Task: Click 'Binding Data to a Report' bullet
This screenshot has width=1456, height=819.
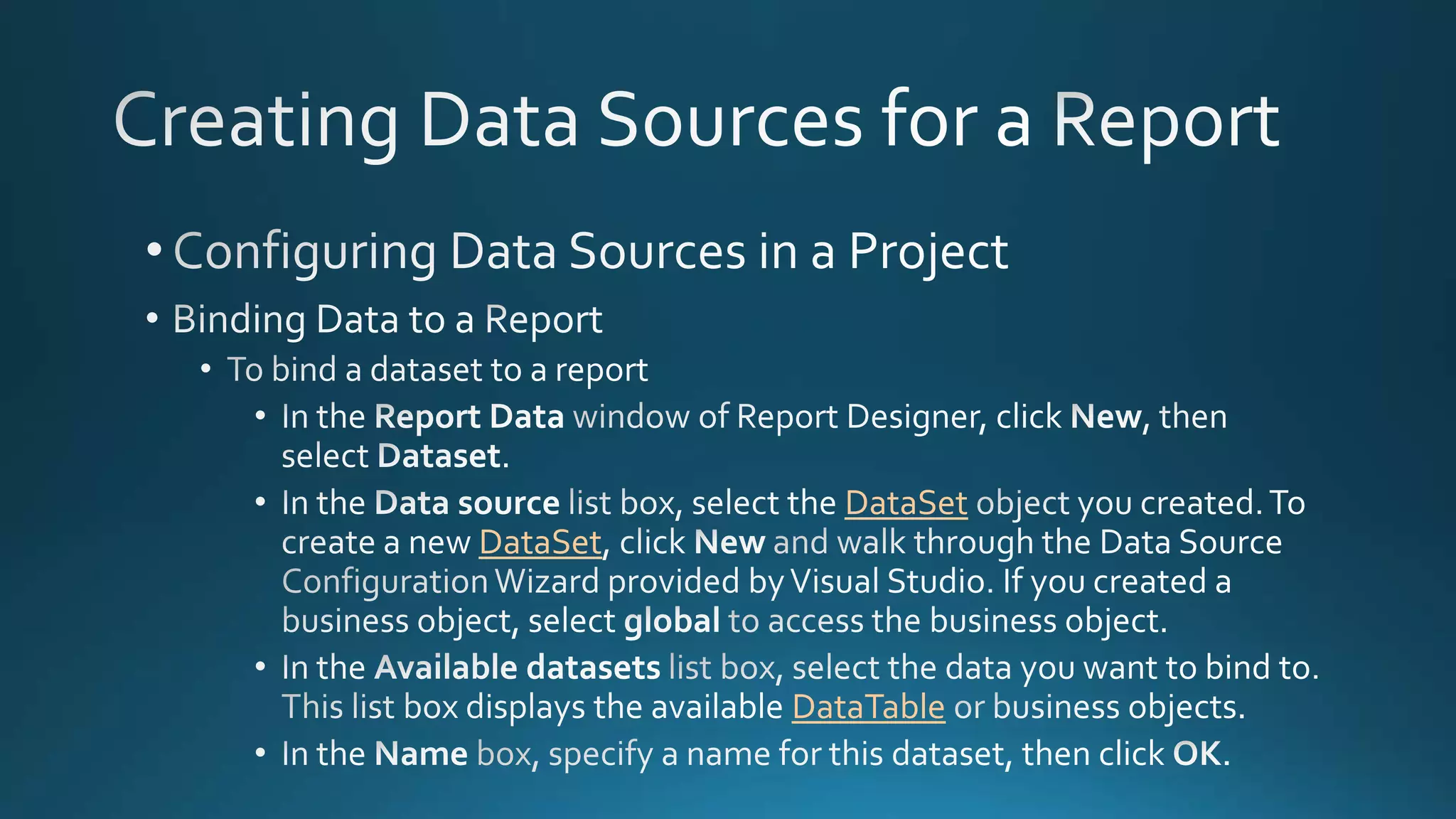Action: coord(387,319)
